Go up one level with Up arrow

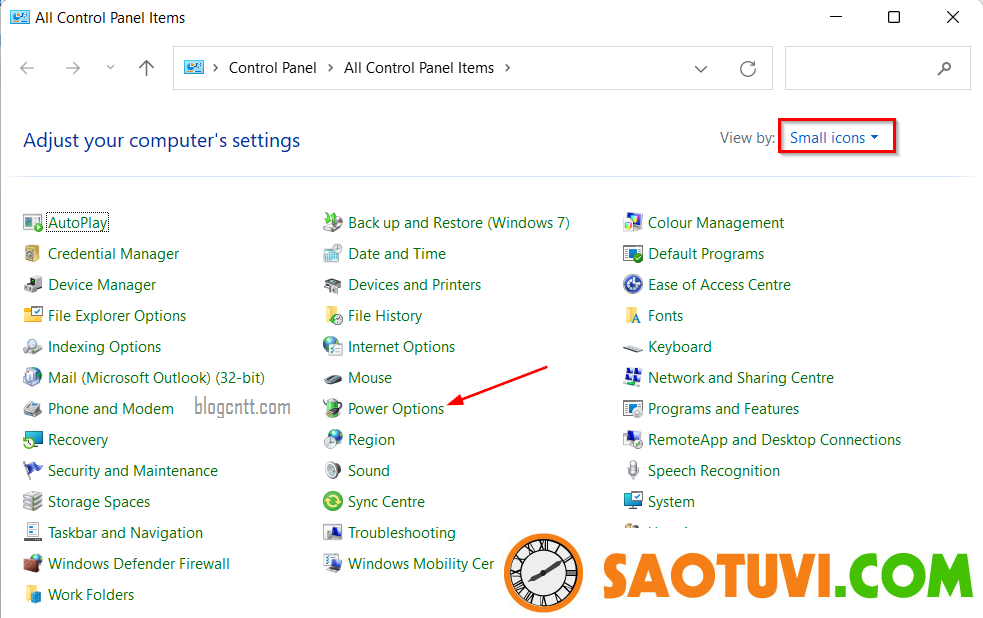pyautogui.click(x=146, y=68)
